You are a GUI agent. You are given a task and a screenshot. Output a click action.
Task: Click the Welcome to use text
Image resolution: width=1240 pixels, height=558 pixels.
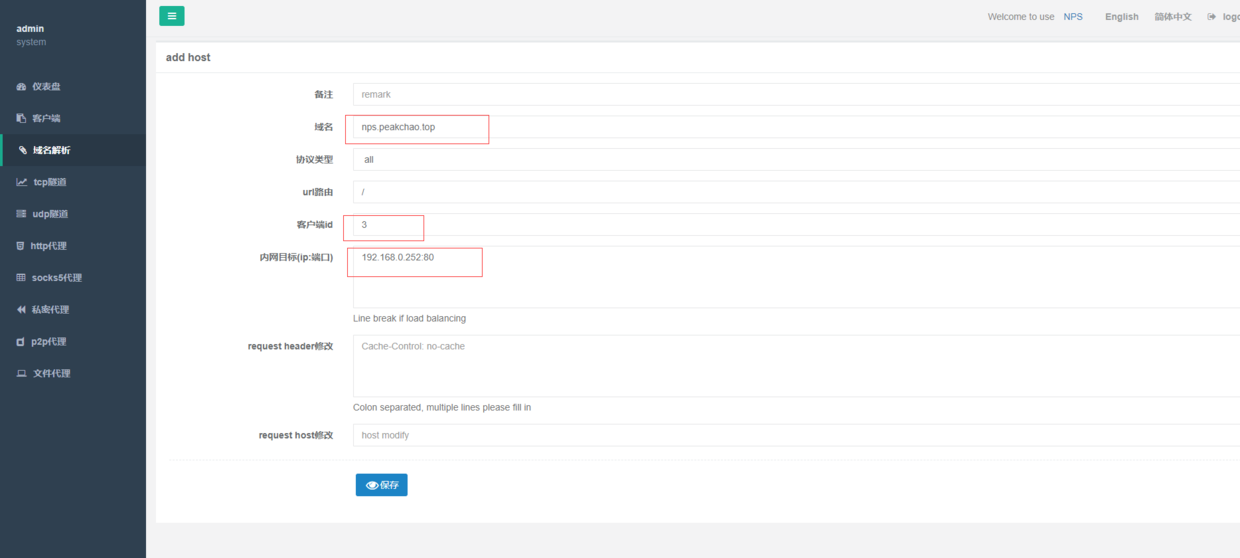(x=1021, y=17)
